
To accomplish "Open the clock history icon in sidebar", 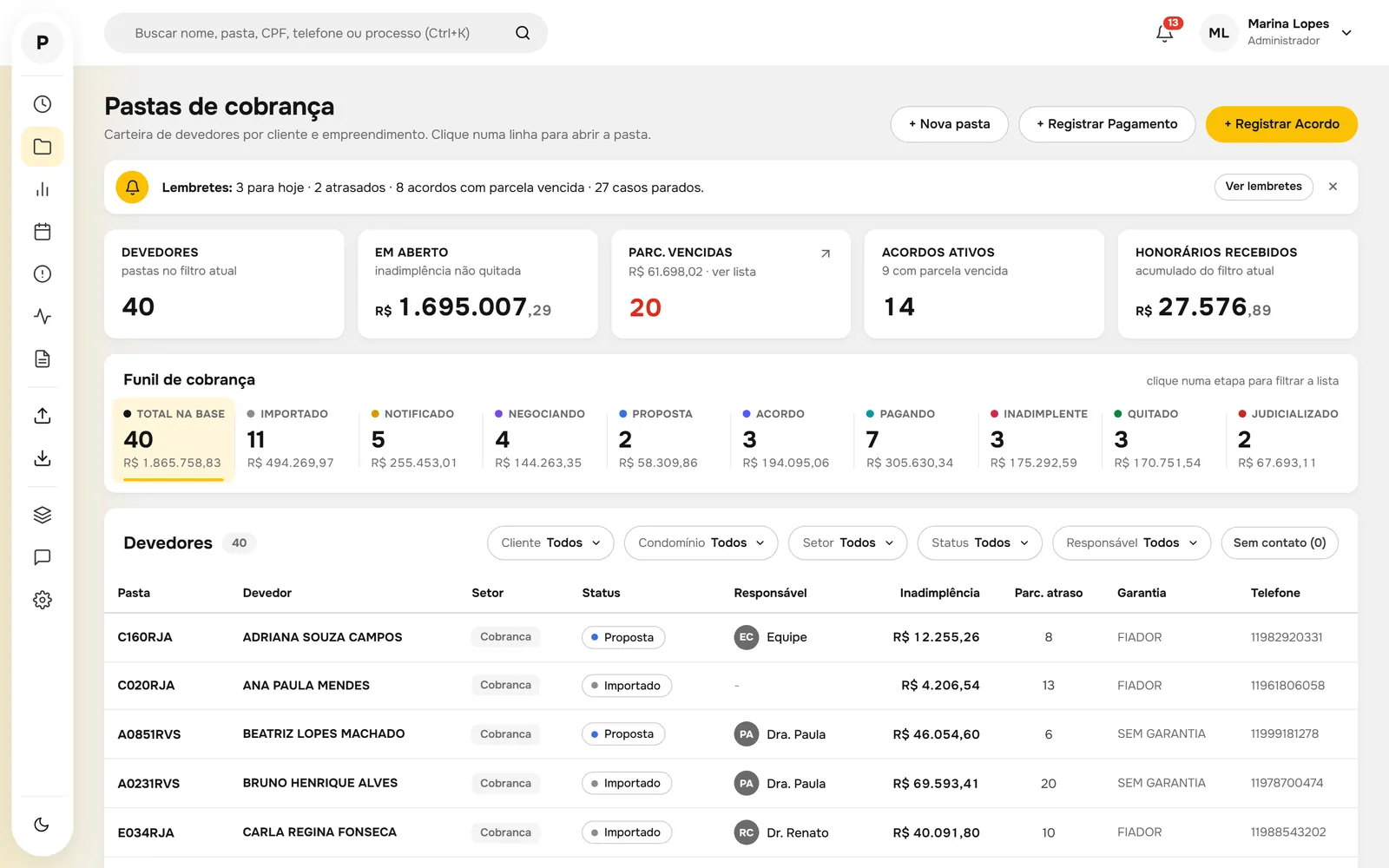I will click(x=42, y=104).
